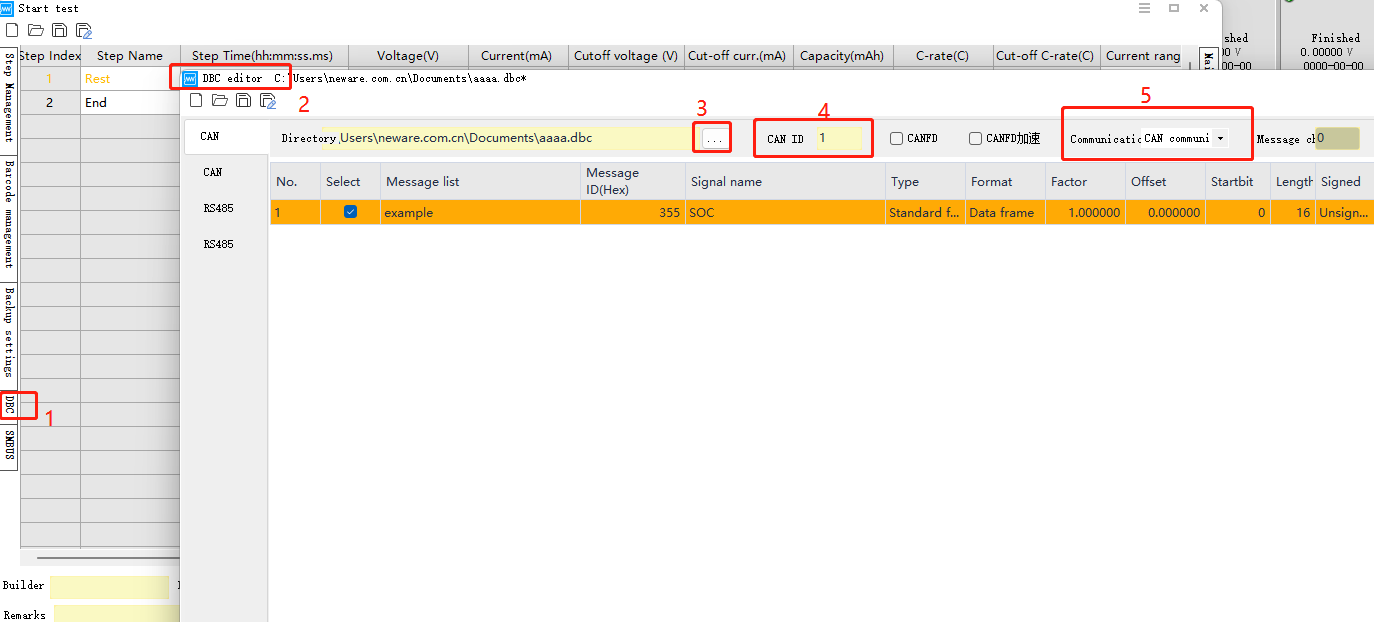
Task: Click the Step Index column header
Action: [x=50, y=56]
